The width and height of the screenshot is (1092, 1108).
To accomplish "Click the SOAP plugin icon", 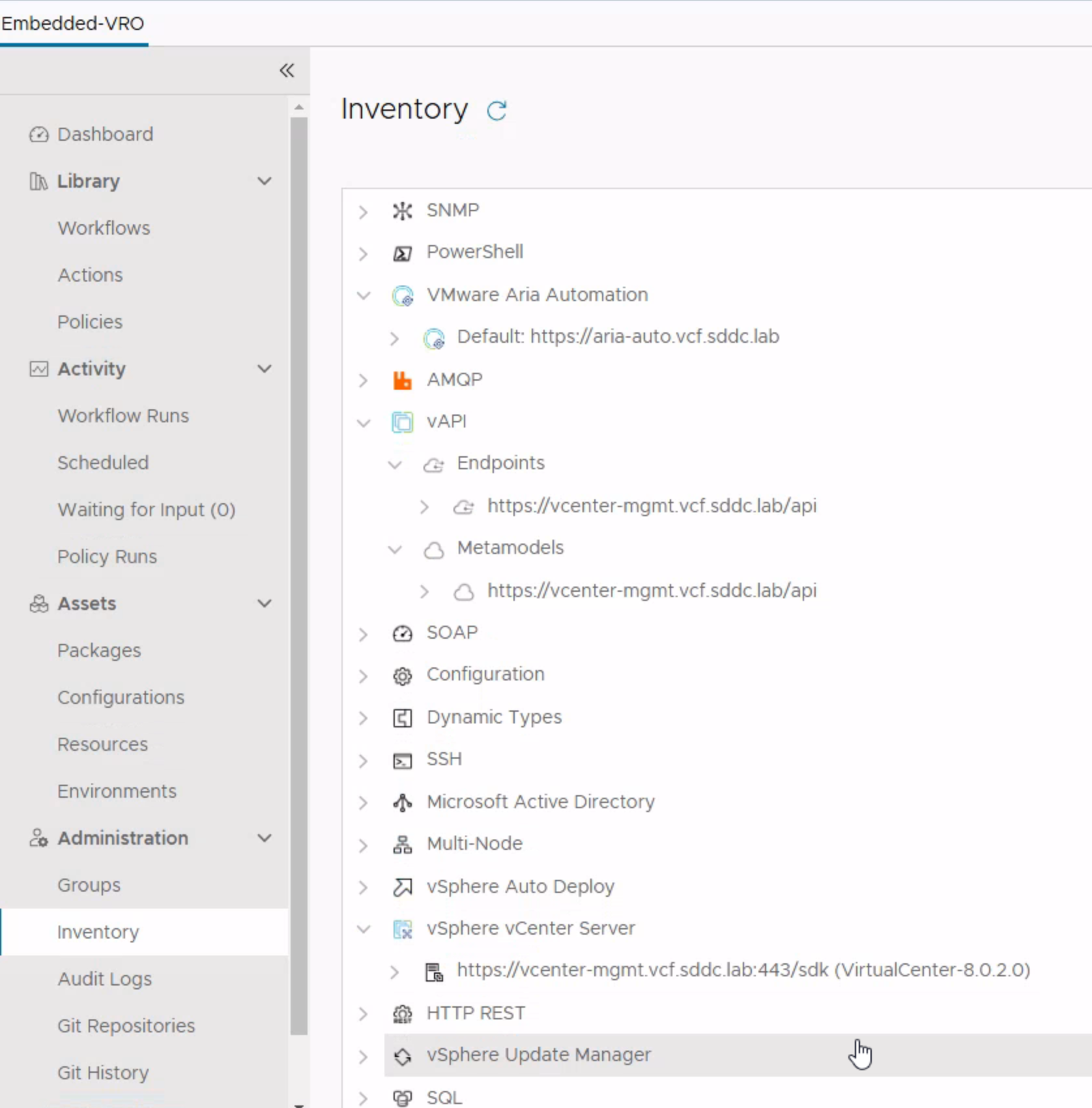I will coord(403,634).
